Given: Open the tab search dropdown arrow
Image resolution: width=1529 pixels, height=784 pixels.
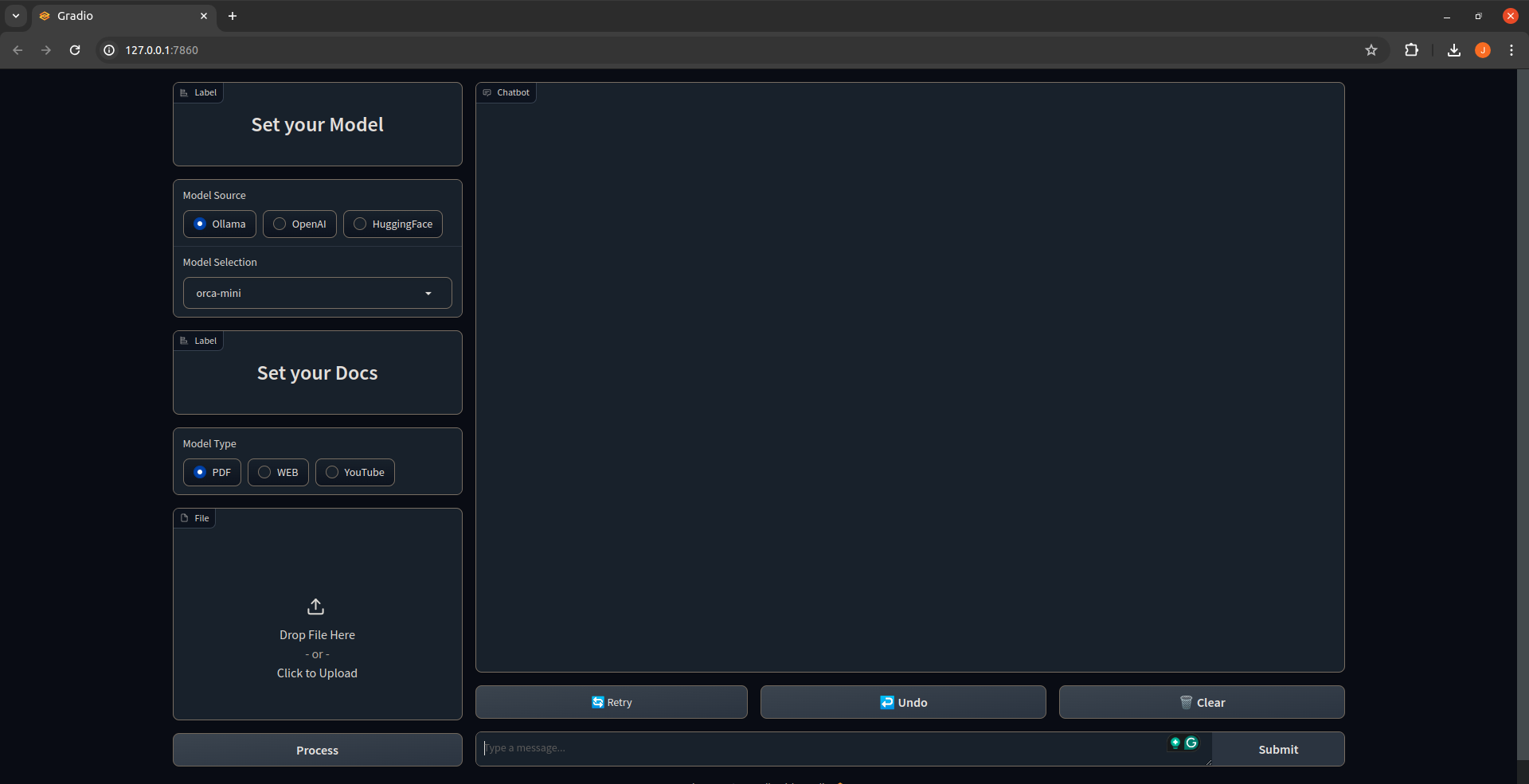Looking at the screenshot, I should click(x=16, y=16).
